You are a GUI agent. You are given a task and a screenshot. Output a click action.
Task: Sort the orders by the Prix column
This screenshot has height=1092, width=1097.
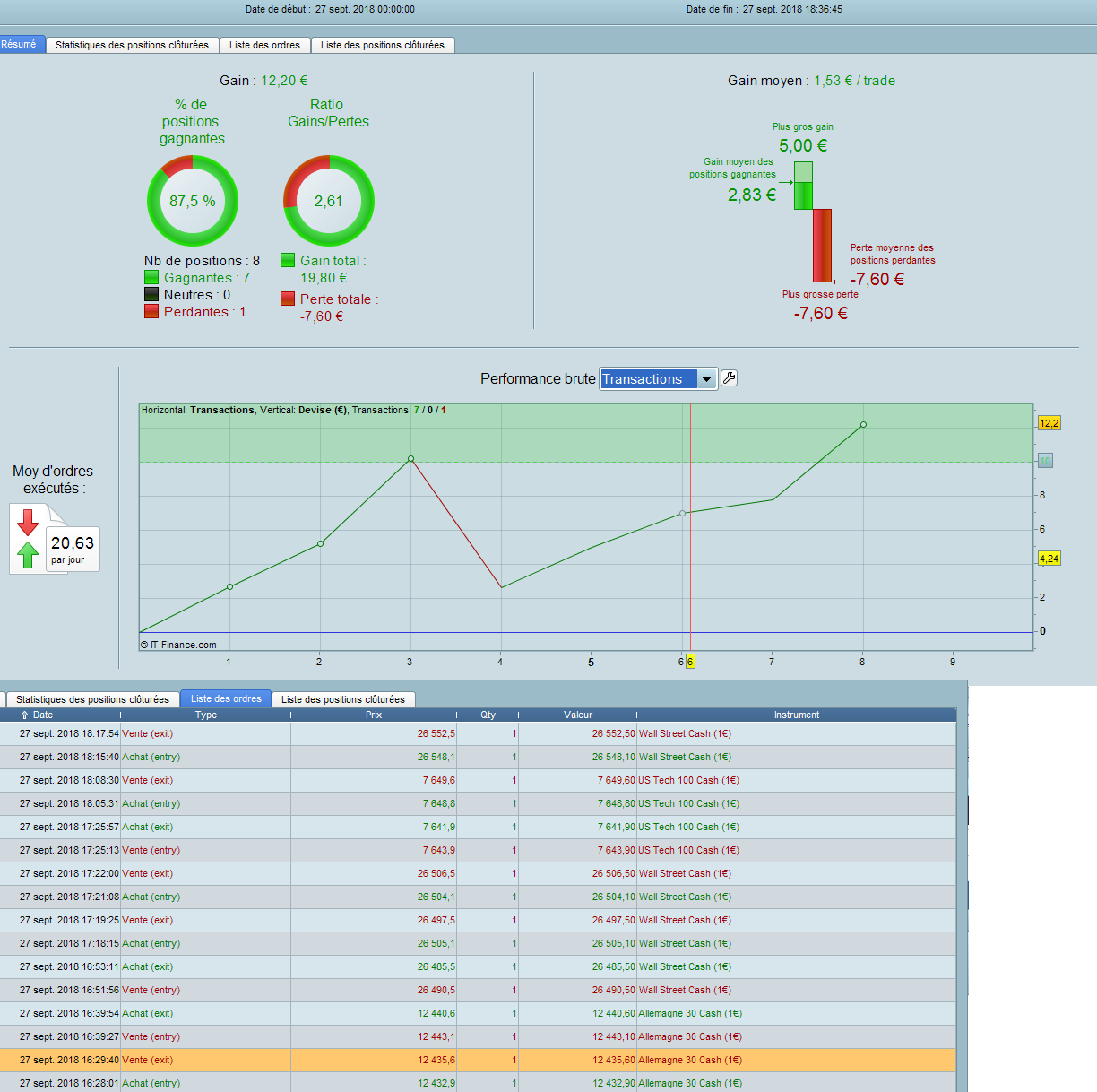[373, 715]
